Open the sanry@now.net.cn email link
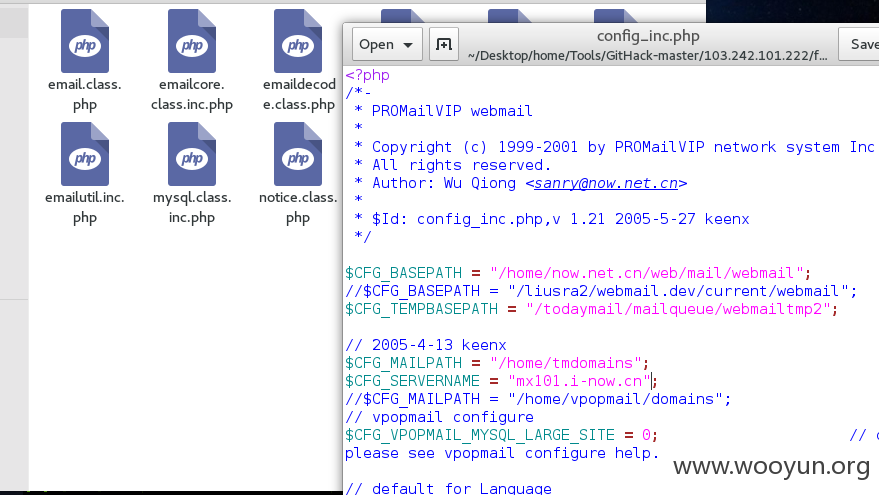879x495 pixels. pyautogui.click(x=606, y=183)
